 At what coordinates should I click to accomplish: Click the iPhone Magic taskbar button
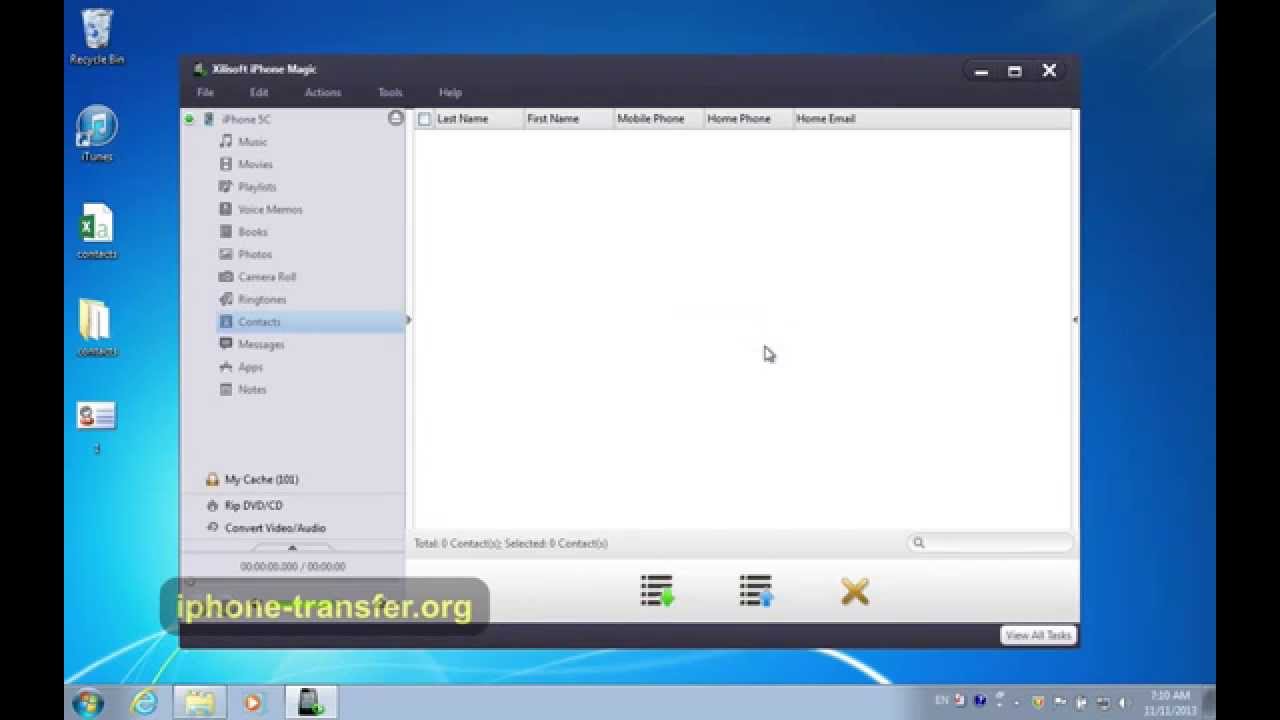pos(311,703)
